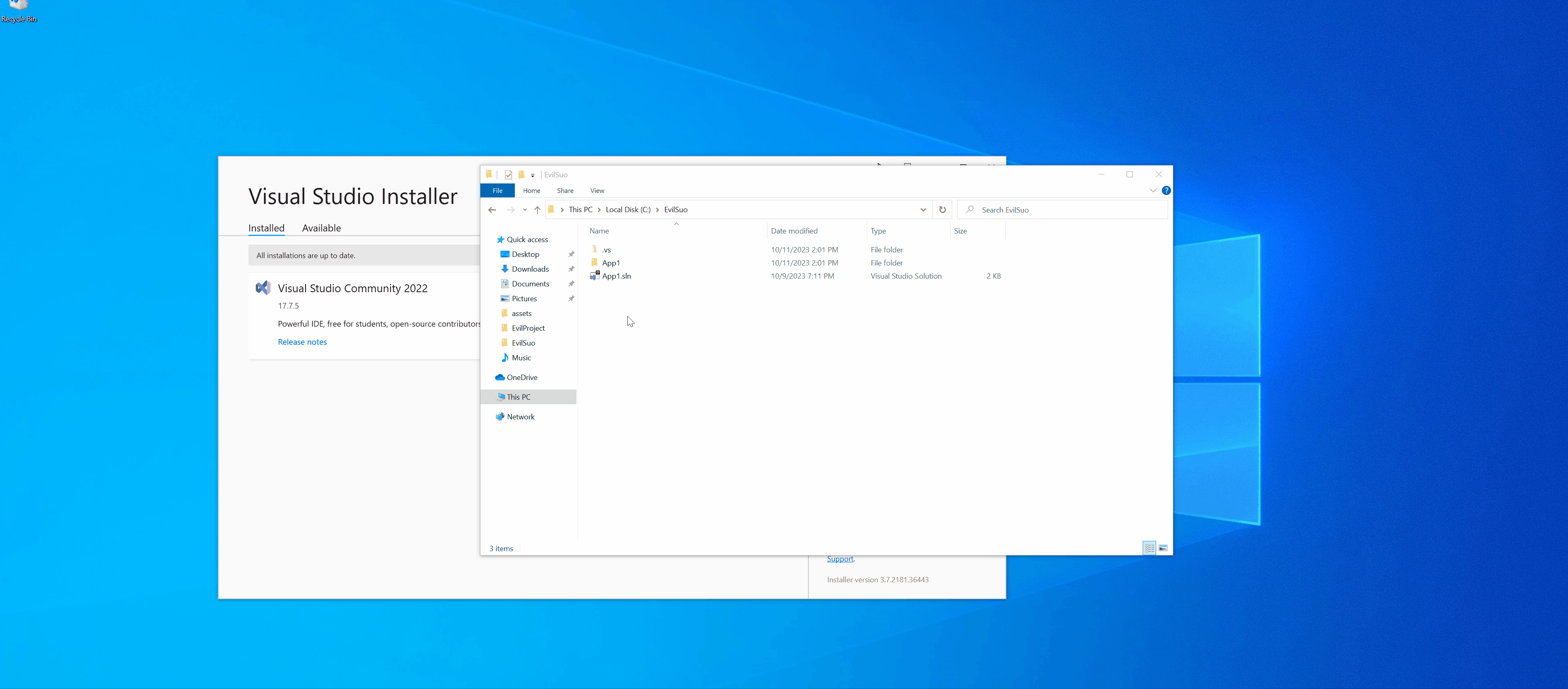Expand the Customize Quick Access Toolbar dropdown
This screenshot has width=1568, height=689.
pyautogui.click(x=533, y=175)
